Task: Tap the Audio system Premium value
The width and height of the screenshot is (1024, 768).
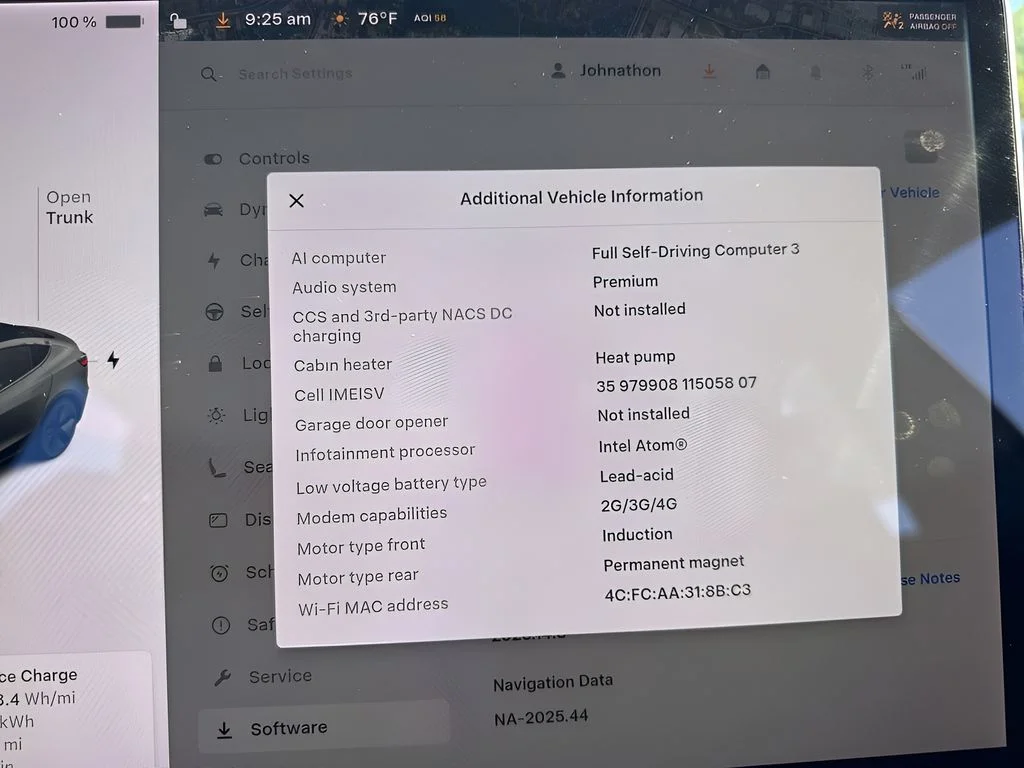Action: tap(626, 282)
